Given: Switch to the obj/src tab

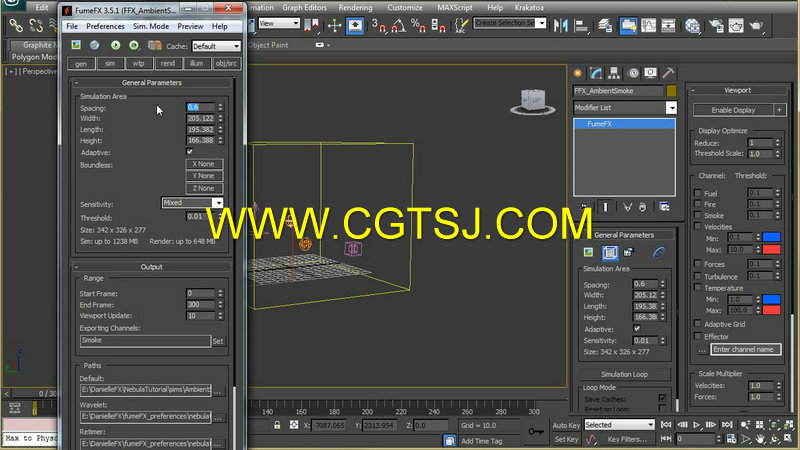Looking at the screenshot, I should pos(226,63).
